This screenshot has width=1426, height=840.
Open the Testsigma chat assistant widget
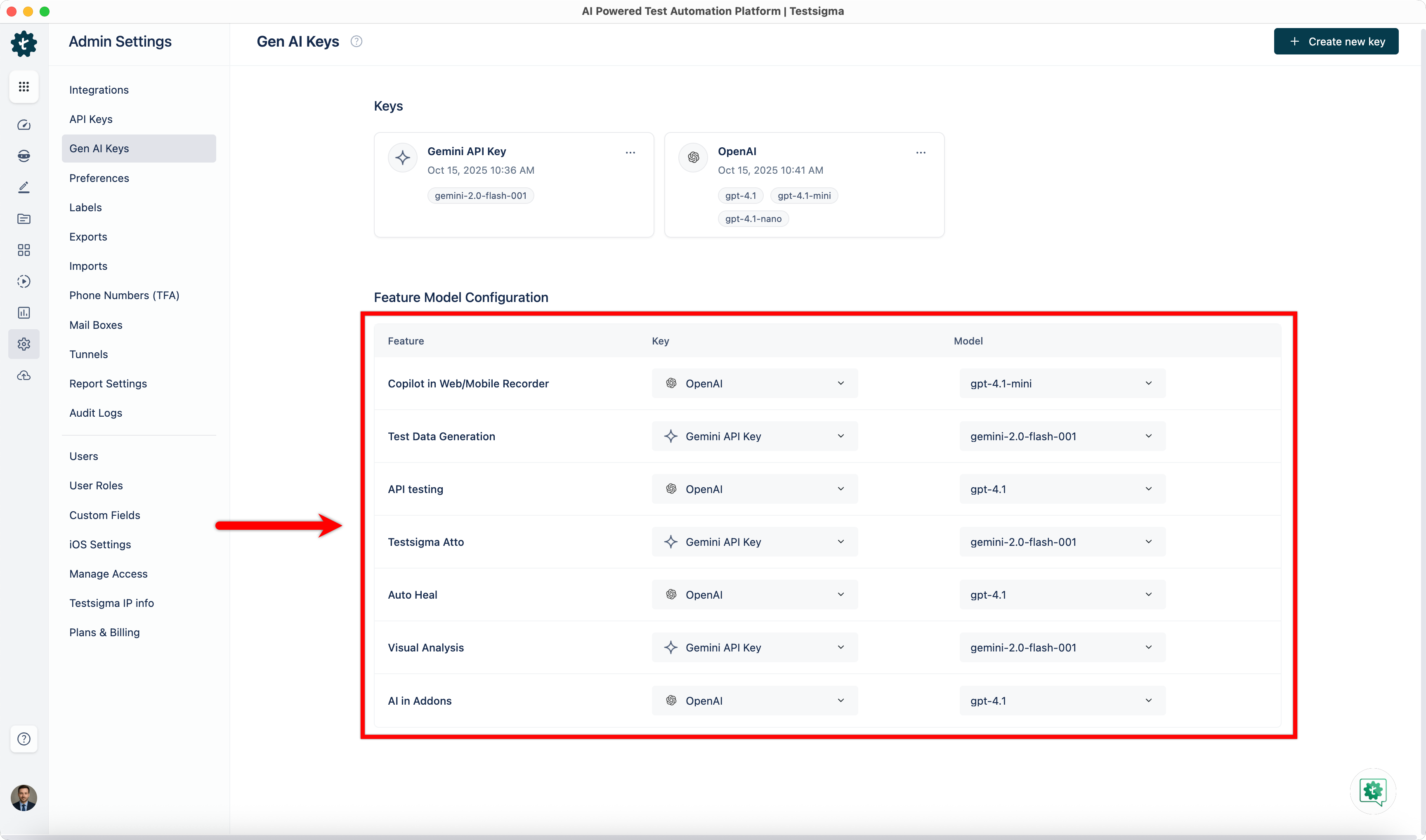tap(1373, 791)
